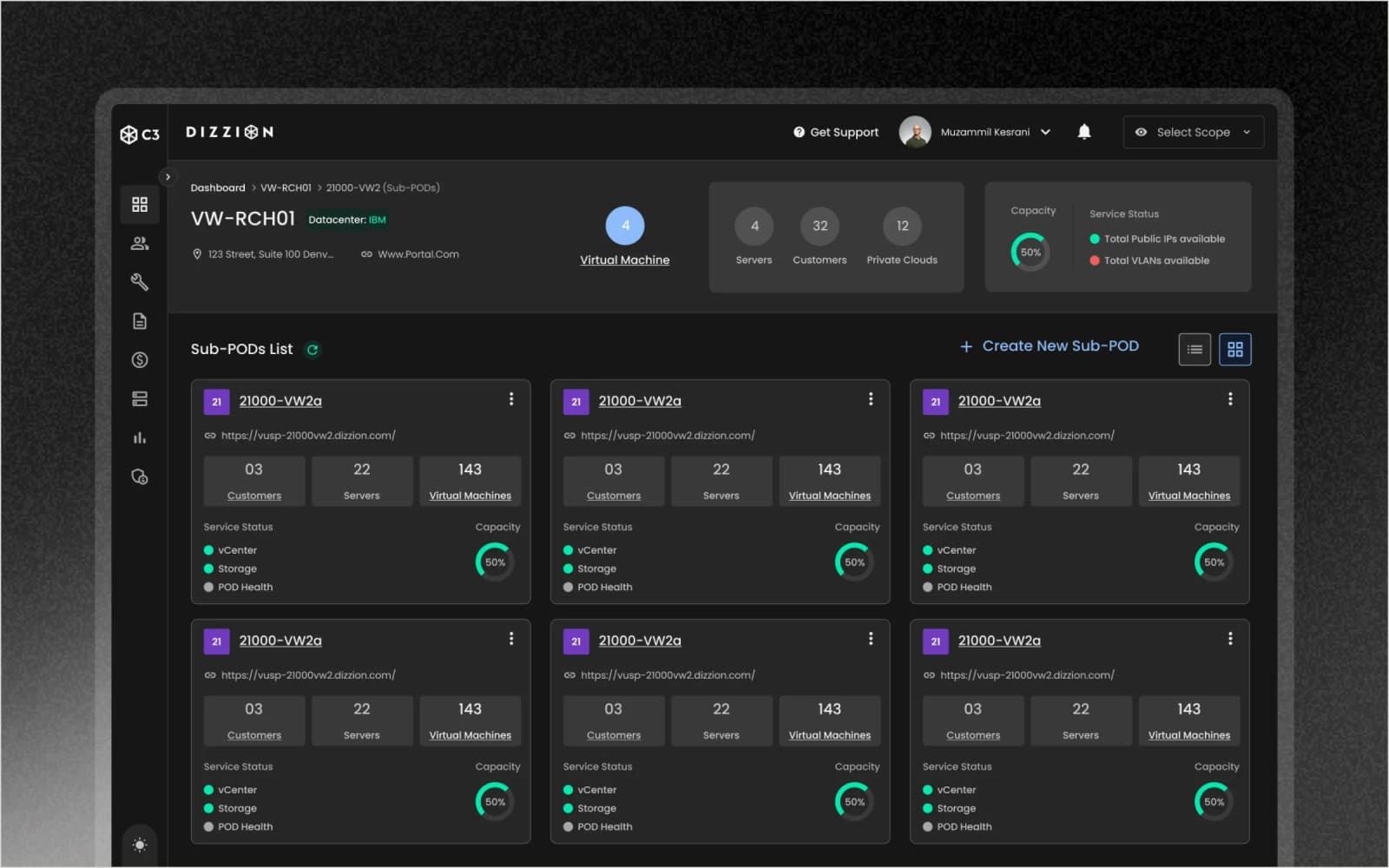Open Get Support help link

pyautogui.click(x=835, y=132)
